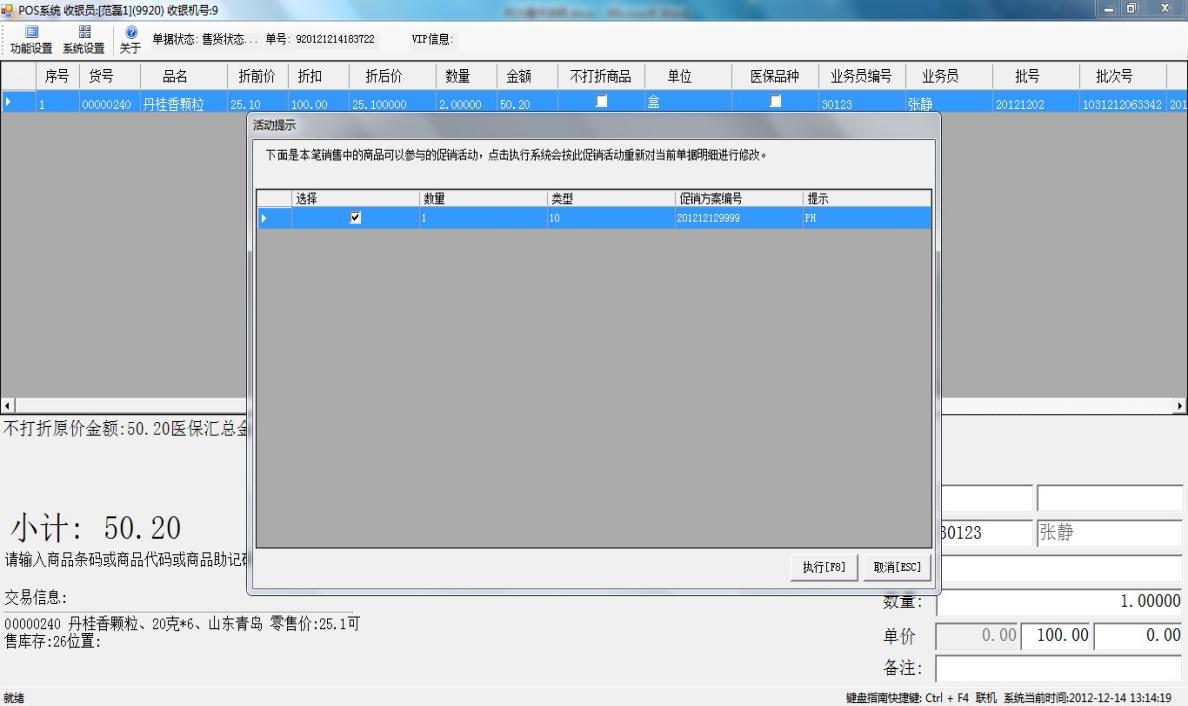This screenshot has width=1188, height=706.
Task: Toggle 医保品种 checkbox for 丹桂香颗粒
Action: (x=775, y=101)
